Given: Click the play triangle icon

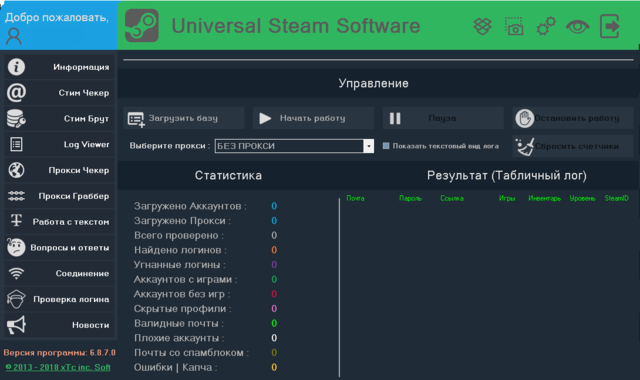Looking at the screenshot, I should (x=265, y=118).
